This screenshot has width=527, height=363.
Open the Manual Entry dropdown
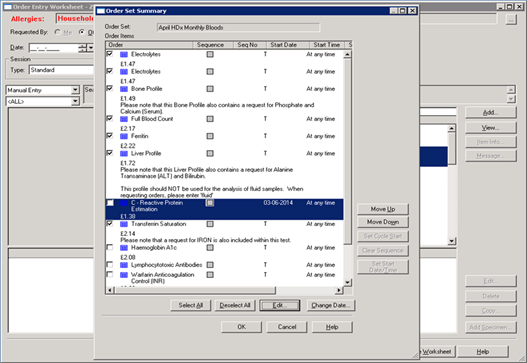[75, 90]
